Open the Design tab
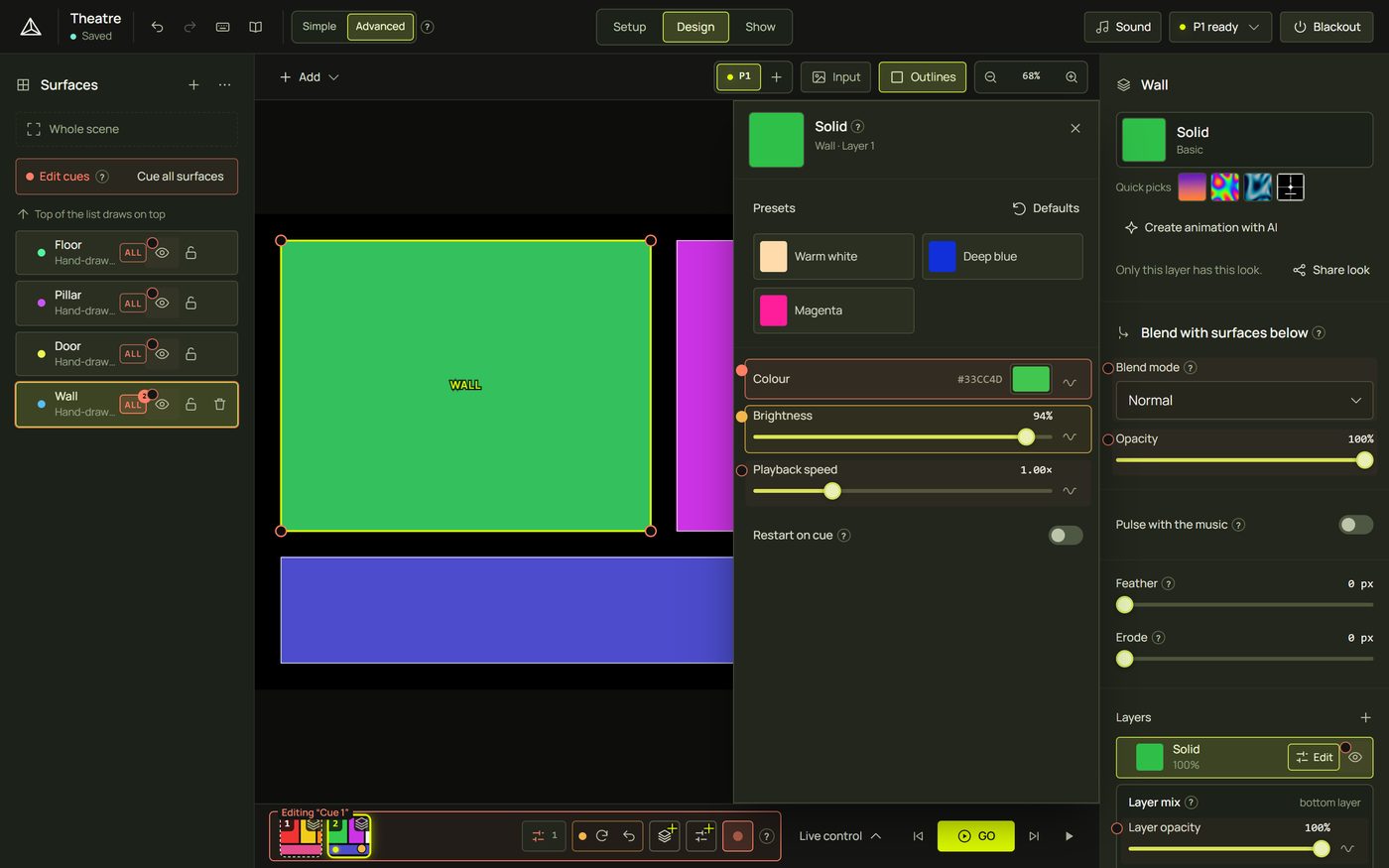Viewport: 1389px width, 868px height. (695, 27)
